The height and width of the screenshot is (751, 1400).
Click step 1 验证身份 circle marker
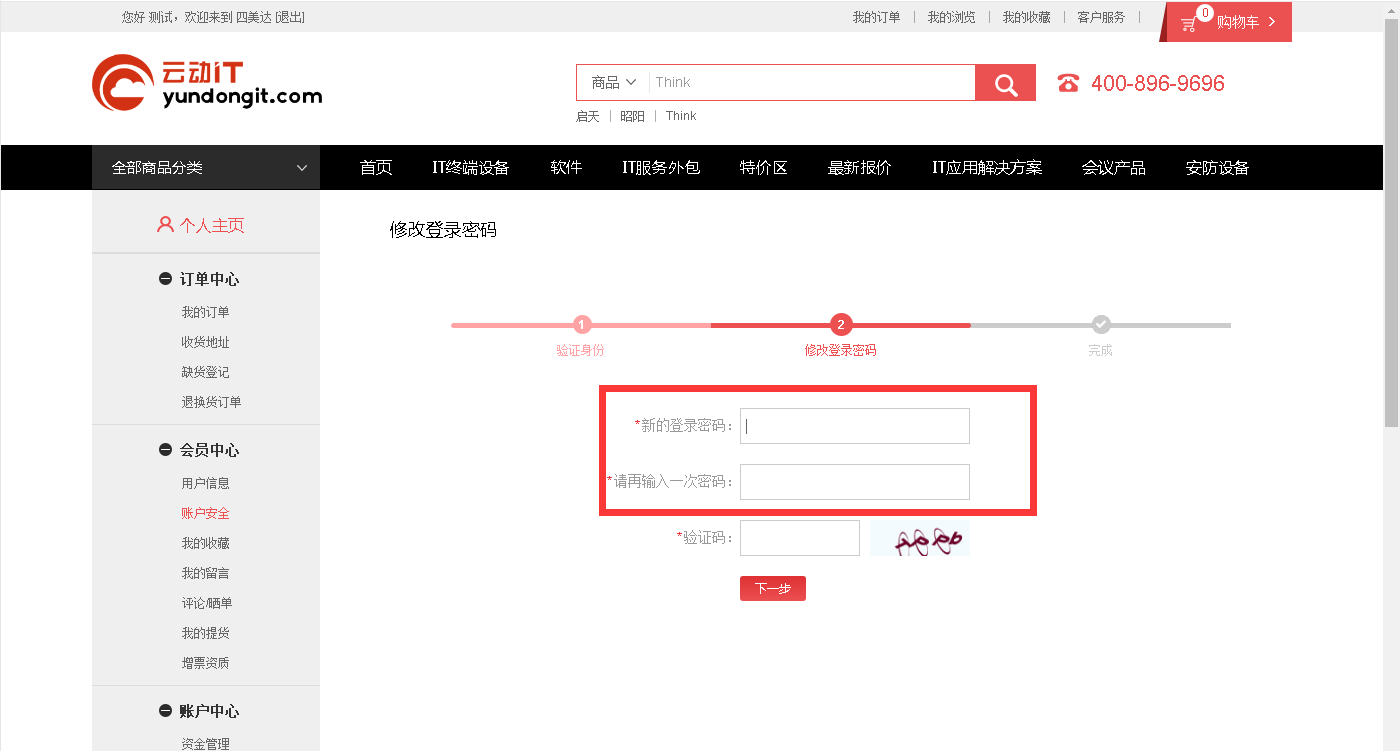(582, 324)
